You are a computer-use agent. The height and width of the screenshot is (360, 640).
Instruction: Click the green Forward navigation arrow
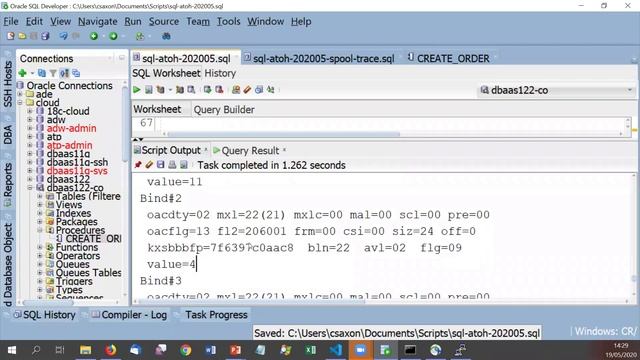(113, 36)
